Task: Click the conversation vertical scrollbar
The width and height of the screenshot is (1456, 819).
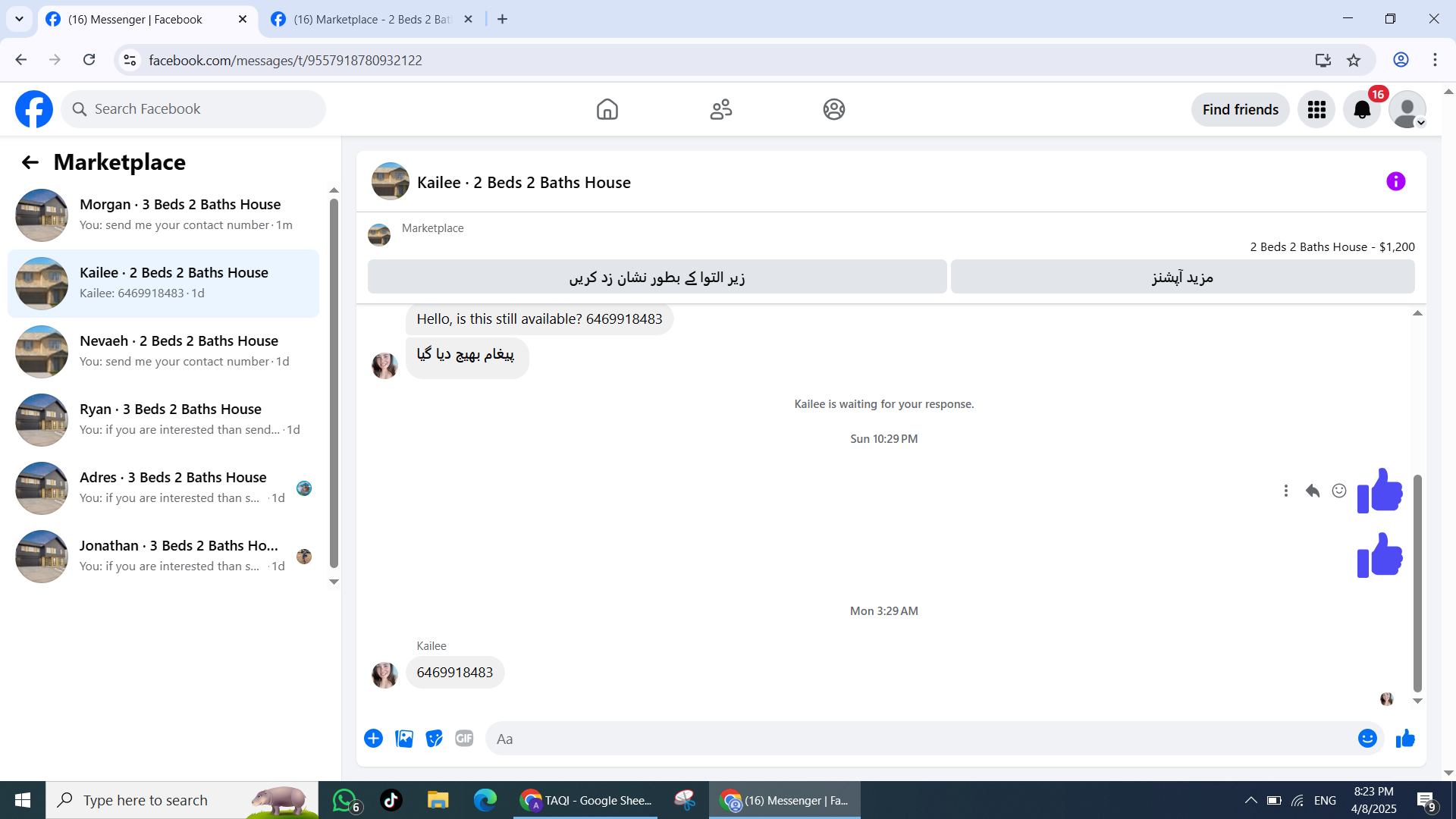Action: pyautogui.click(x=1417, y=582)
